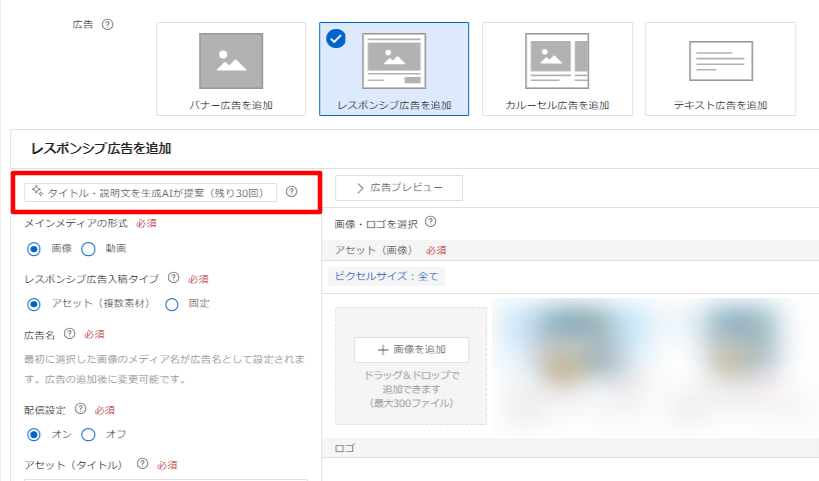Expand the 広告プレビュー panel
This screenshot has width=819, height=481.
(x=399, y=188)
